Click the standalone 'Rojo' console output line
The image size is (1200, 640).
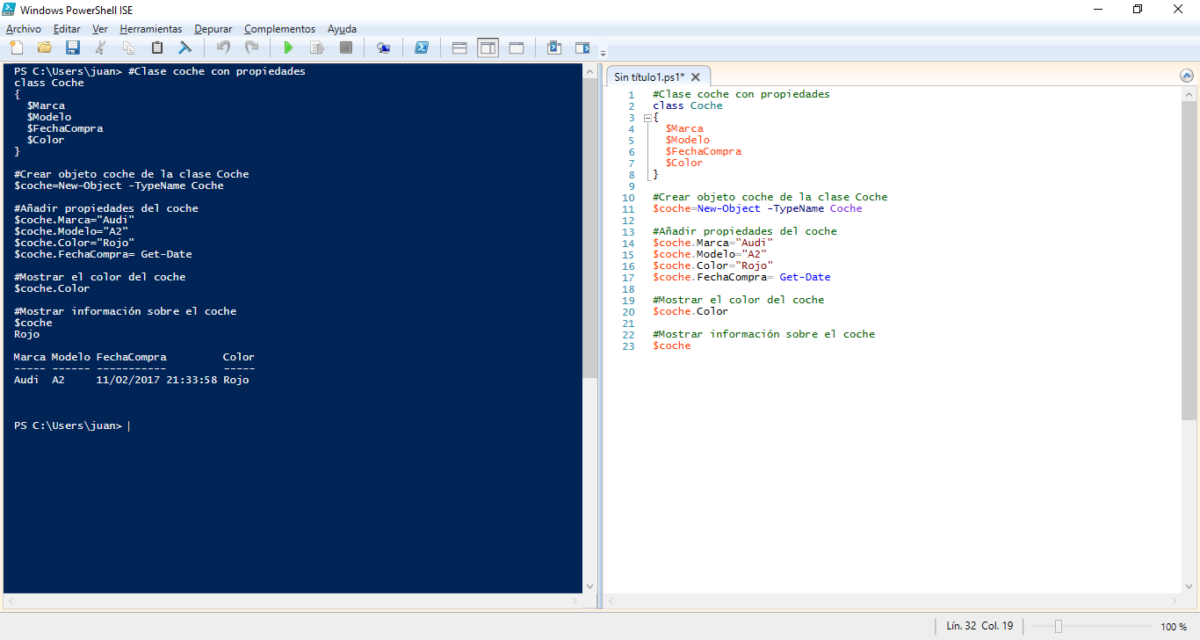(x=27, y=334)
